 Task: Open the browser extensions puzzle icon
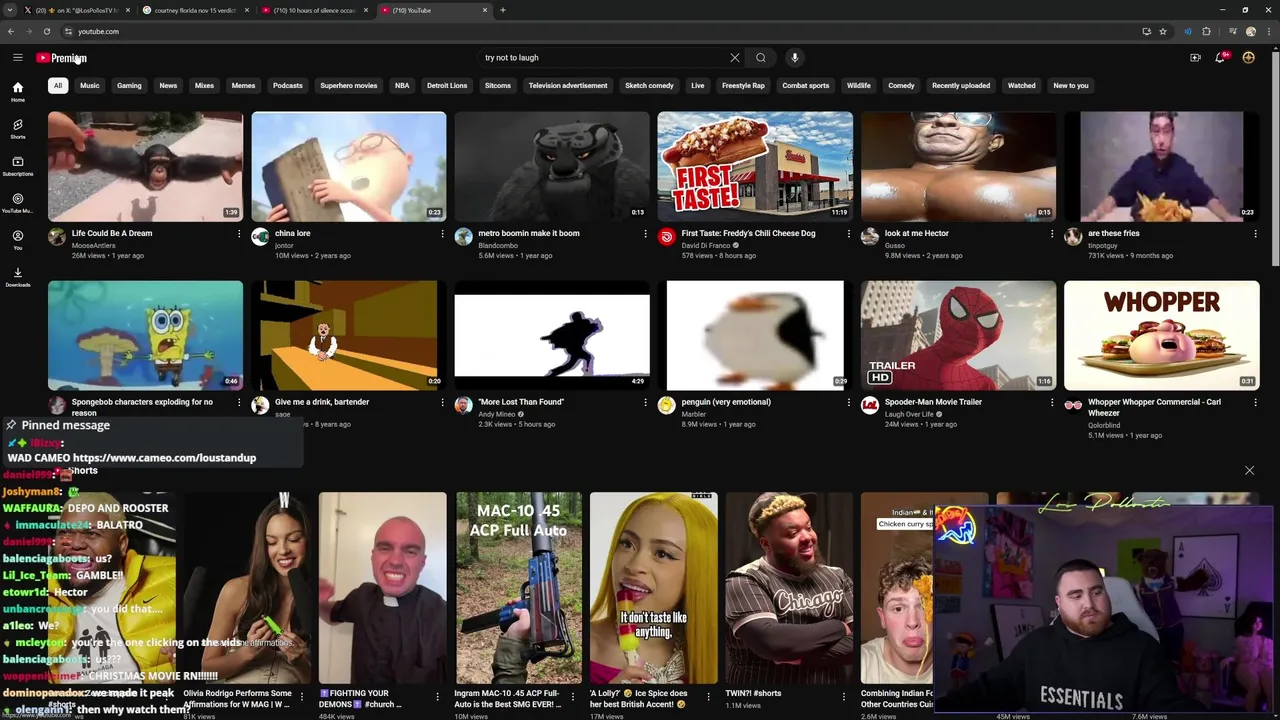1206,31
